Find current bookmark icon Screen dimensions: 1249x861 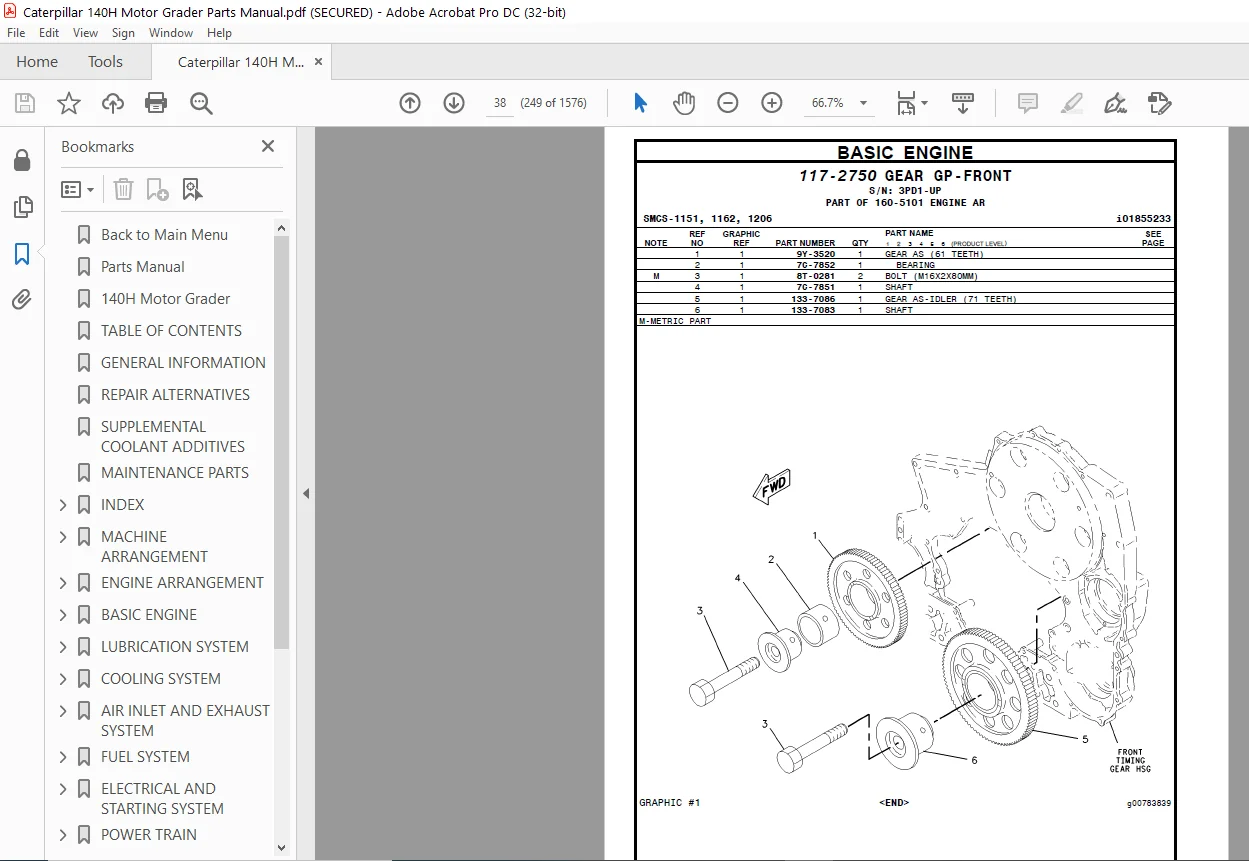click(x=193, y=189)
